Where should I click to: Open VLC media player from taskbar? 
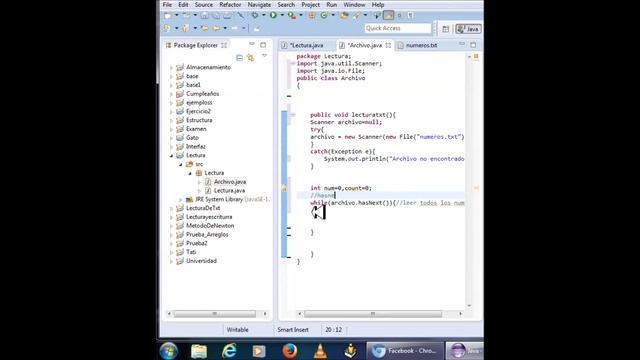tap(320, 351)
